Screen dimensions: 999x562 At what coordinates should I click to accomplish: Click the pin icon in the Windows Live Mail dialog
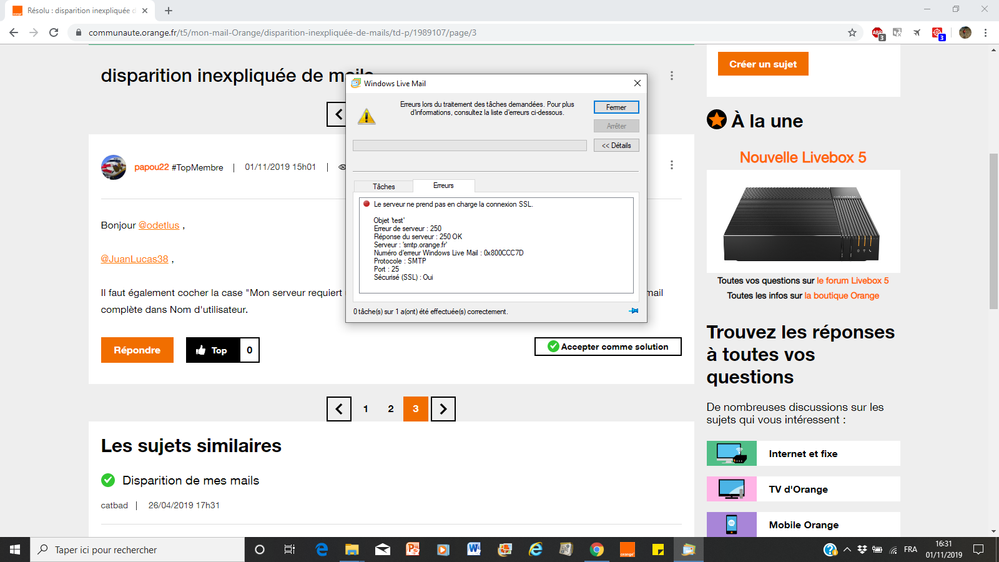coord(633,311)
